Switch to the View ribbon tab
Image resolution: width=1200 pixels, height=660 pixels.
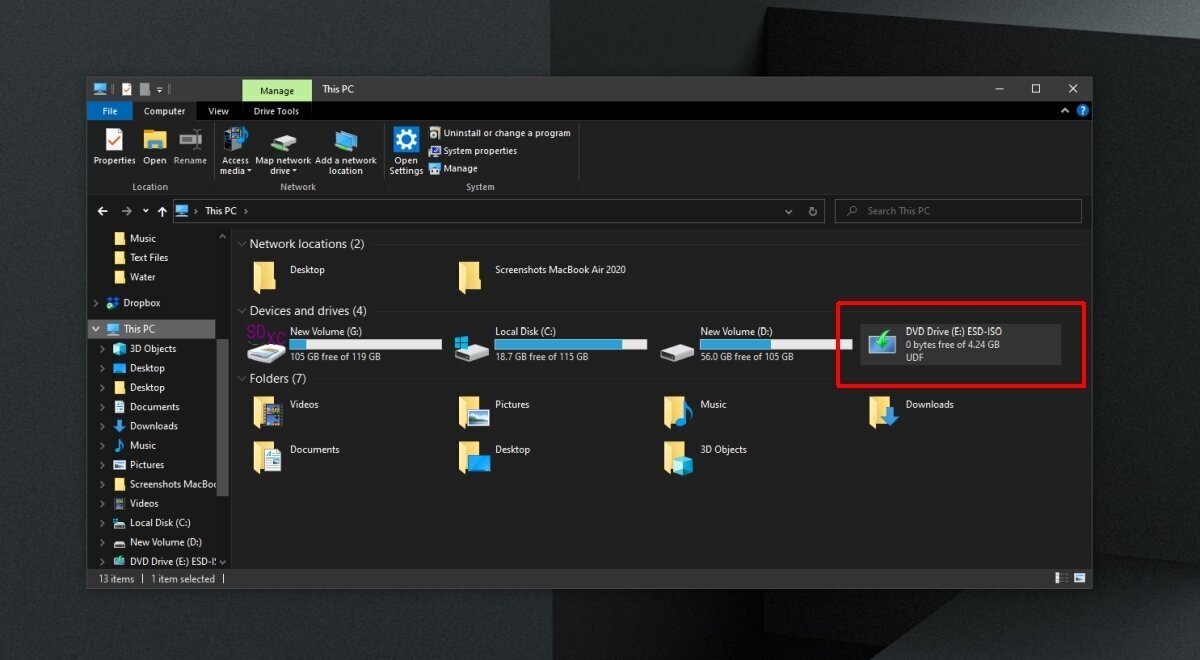coord(218,111)
